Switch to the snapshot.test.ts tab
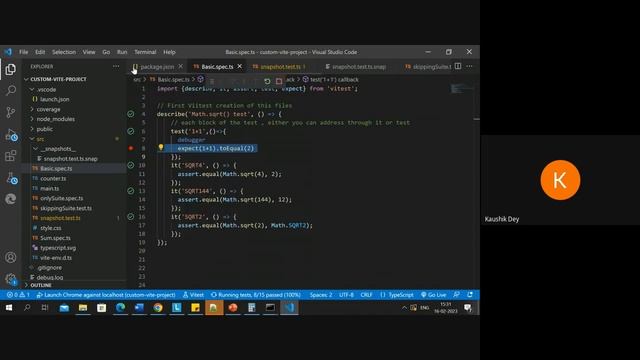This screenshot has width=640, height=360. [280, 66]
